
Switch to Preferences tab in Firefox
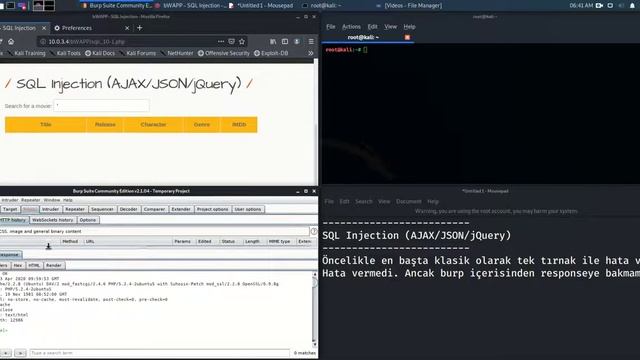click(91, 28)
